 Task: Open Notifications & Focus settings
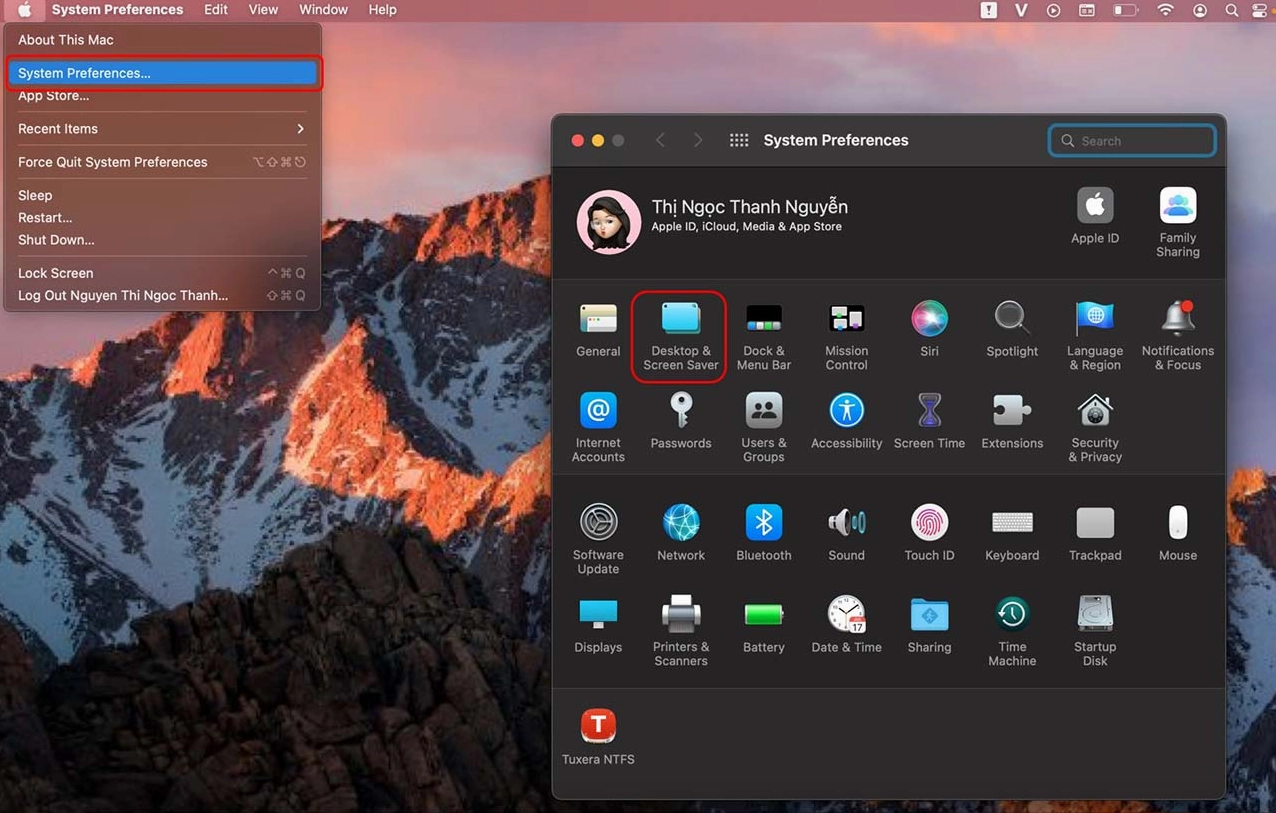click(1177, 335)
